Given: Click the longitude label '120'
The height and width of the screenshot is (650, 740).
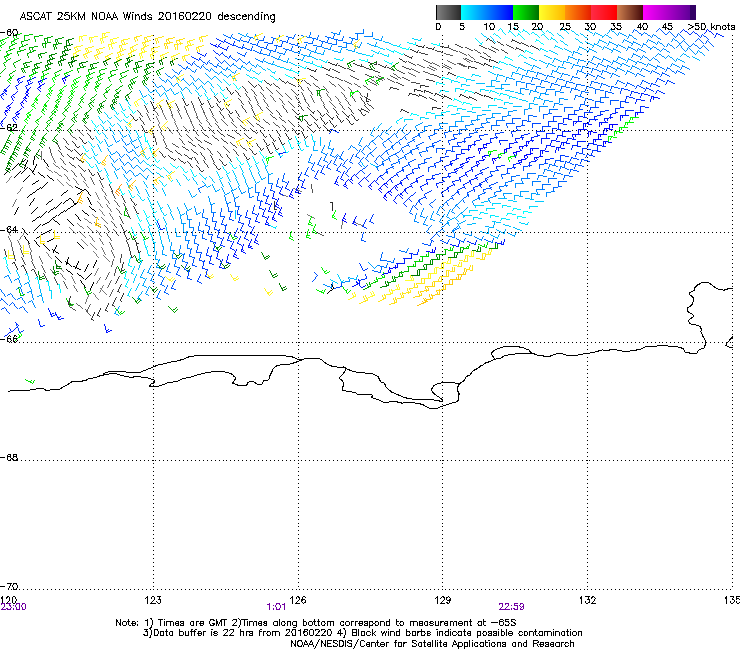Looking at the screenshot, I should [x=8, y=599].
